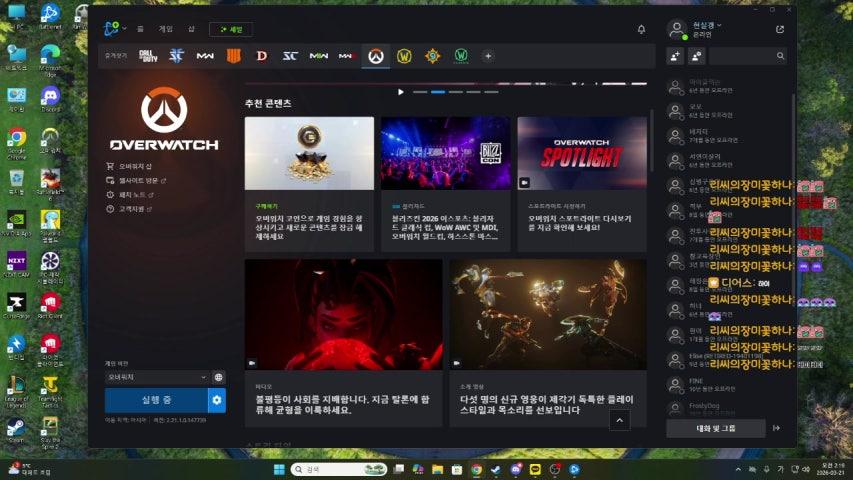Viewport: 853px width, 480px height.
Task: Select the StarCraft II game icon
Action: [x=177, y=56]
